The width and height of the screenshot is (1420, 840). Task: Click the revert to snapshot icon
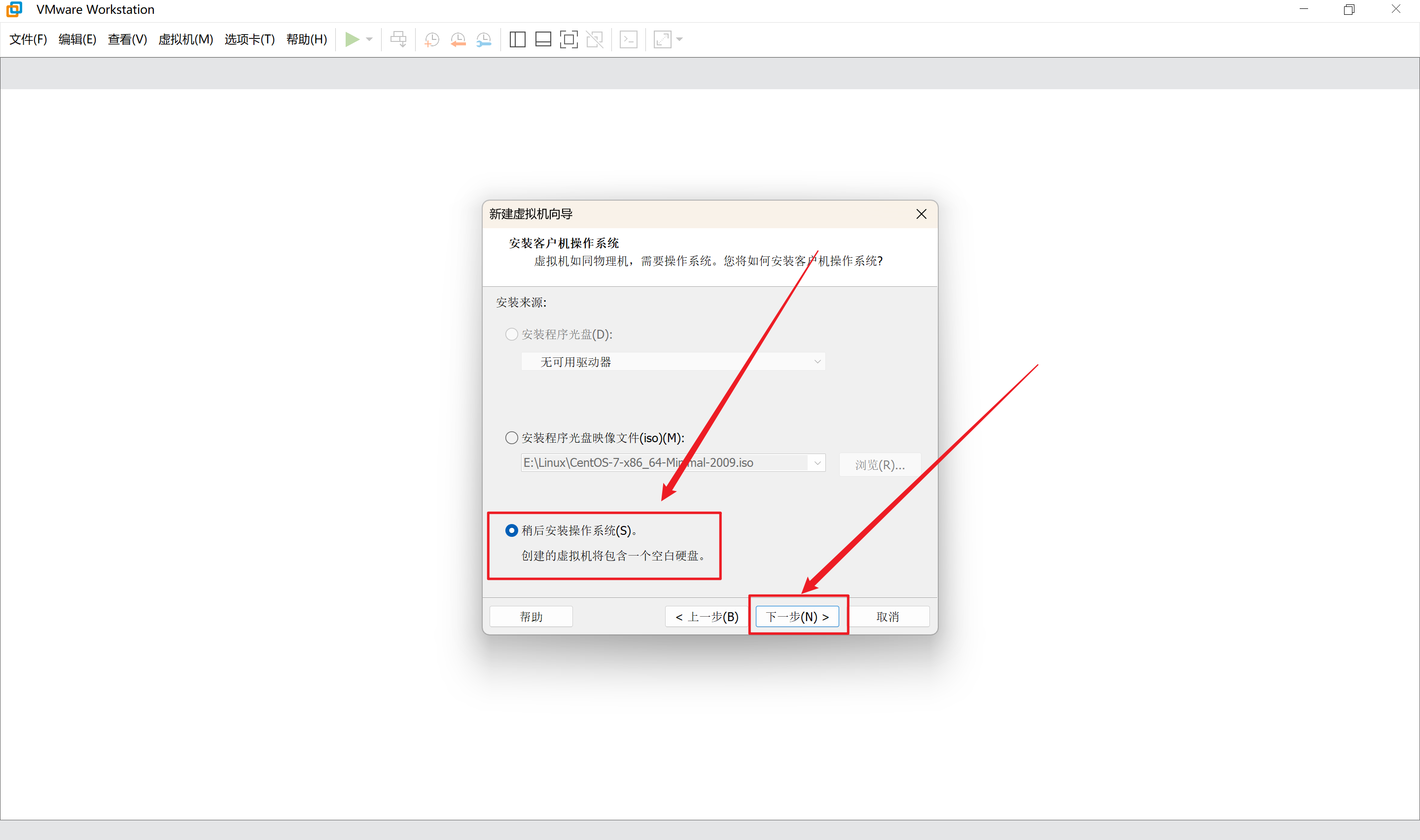pos(458,39)
